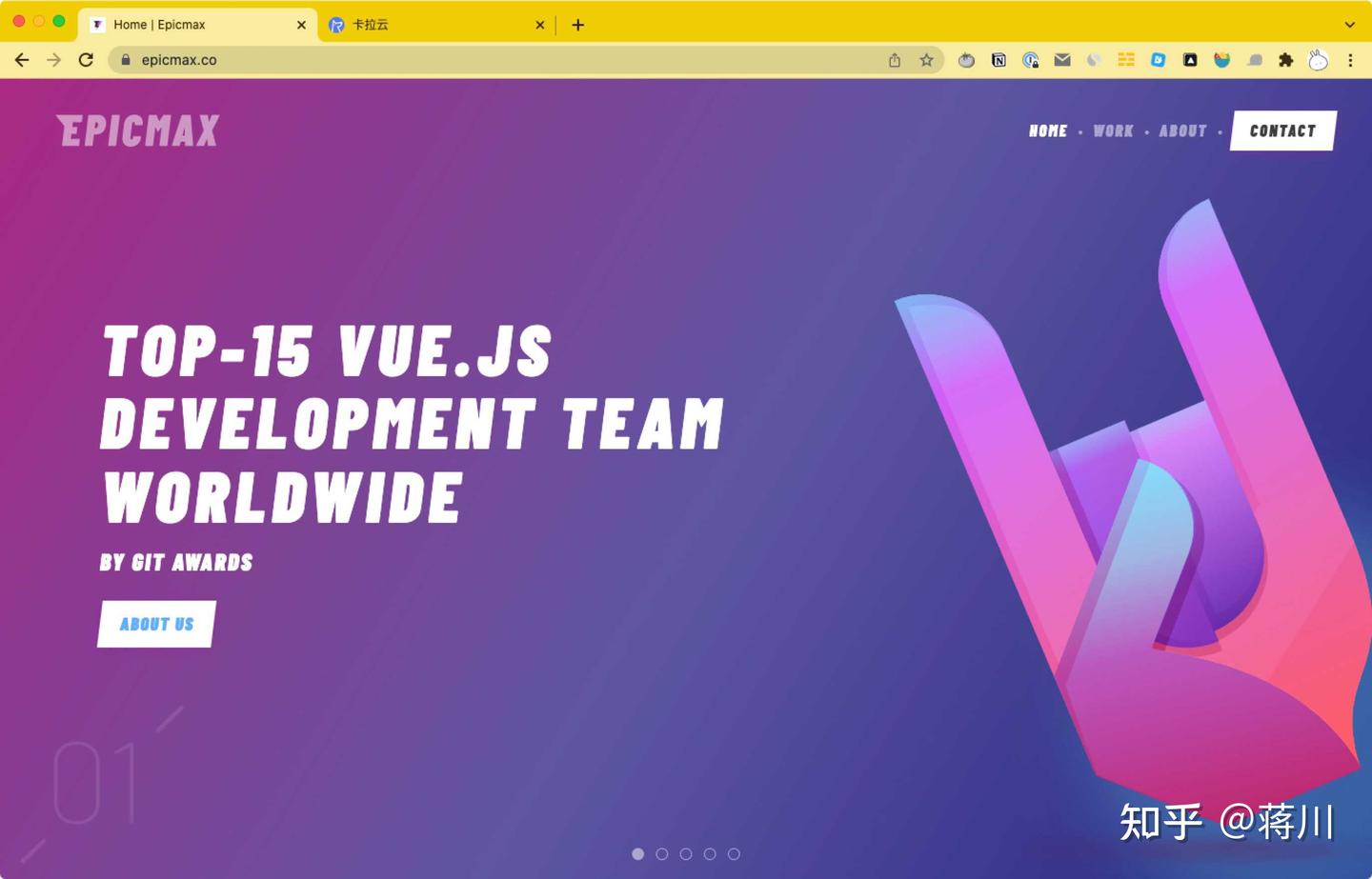Click the back navigation arrow
This screenshot has width=1372, height=879.
22,59
